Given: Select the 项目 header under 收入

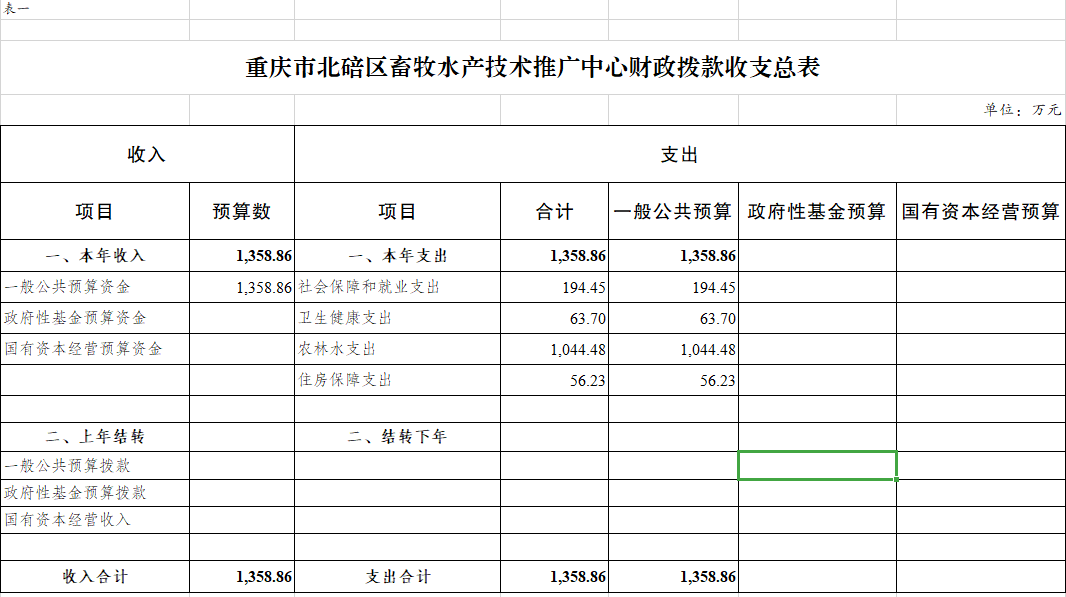Looking at the screenshot, I should click(94, 211).
